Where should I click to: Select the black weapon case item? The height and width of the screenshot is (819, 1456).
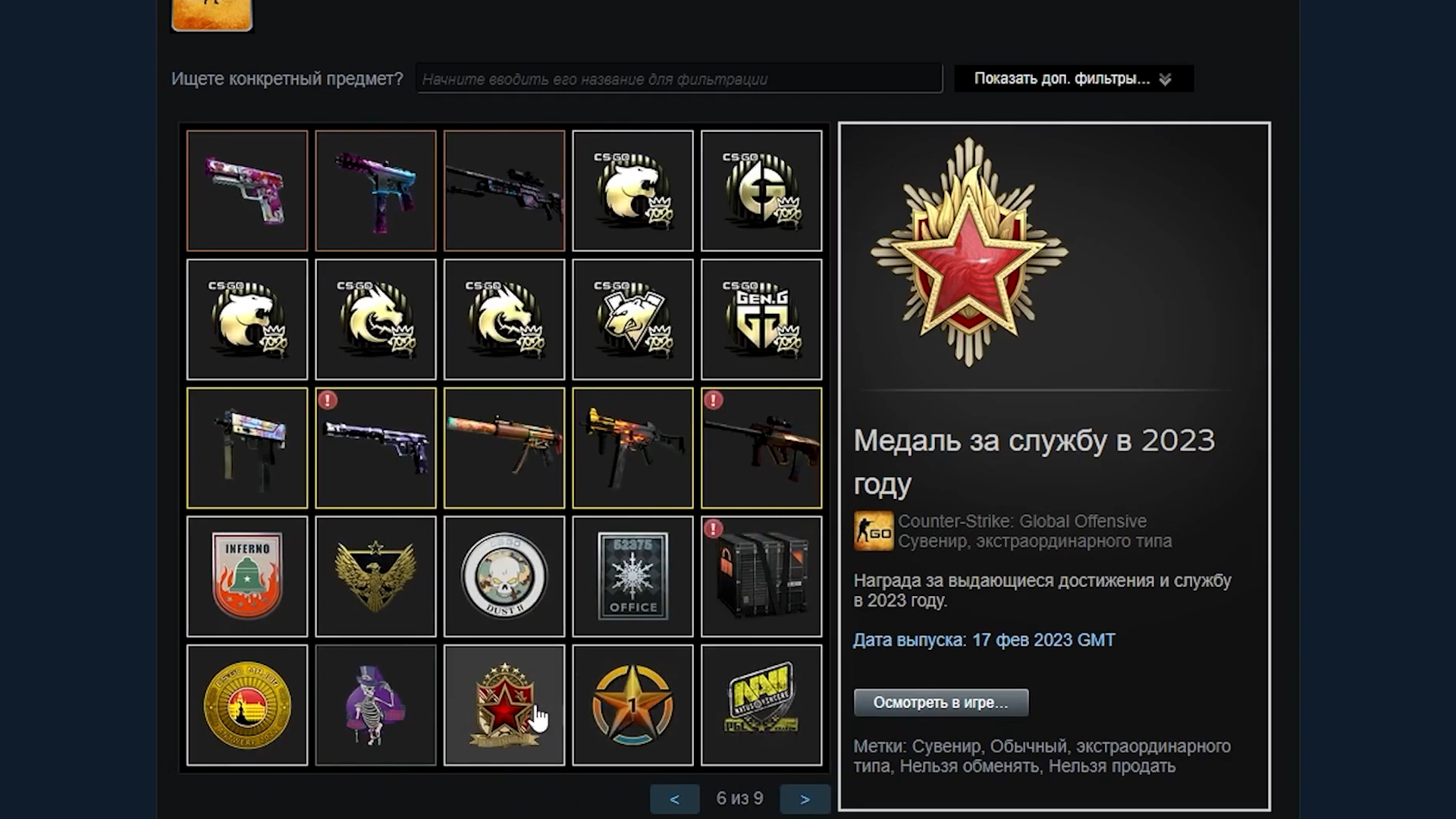coord(761,576)
